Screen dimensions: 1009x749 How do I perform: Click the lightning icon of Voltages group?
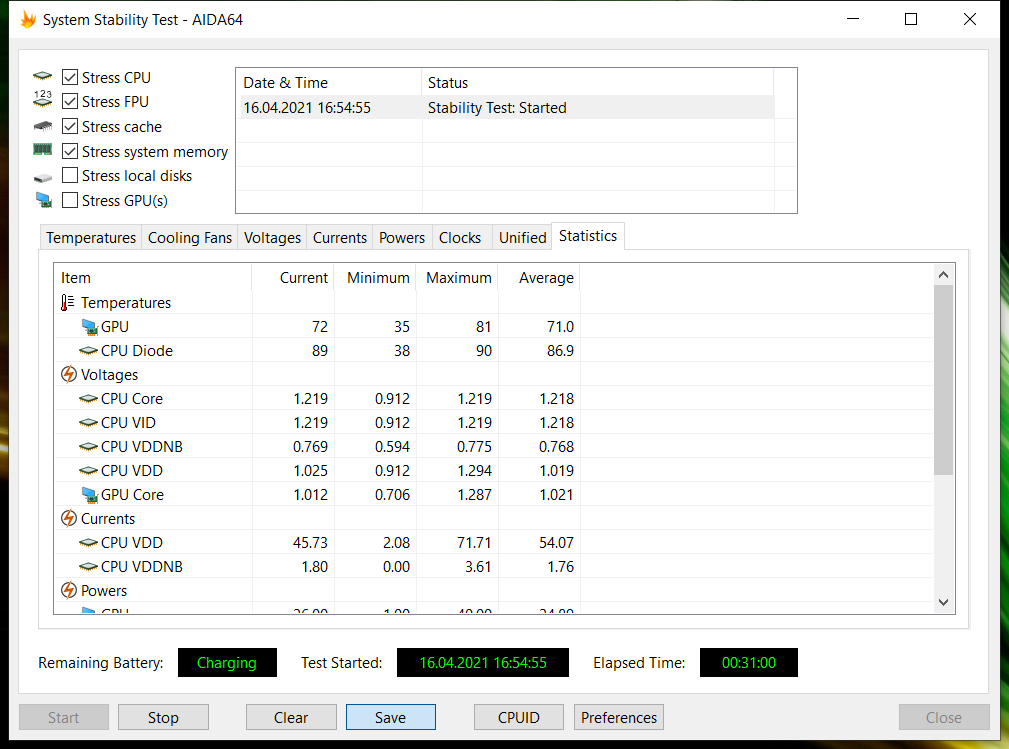click(69, 374)
